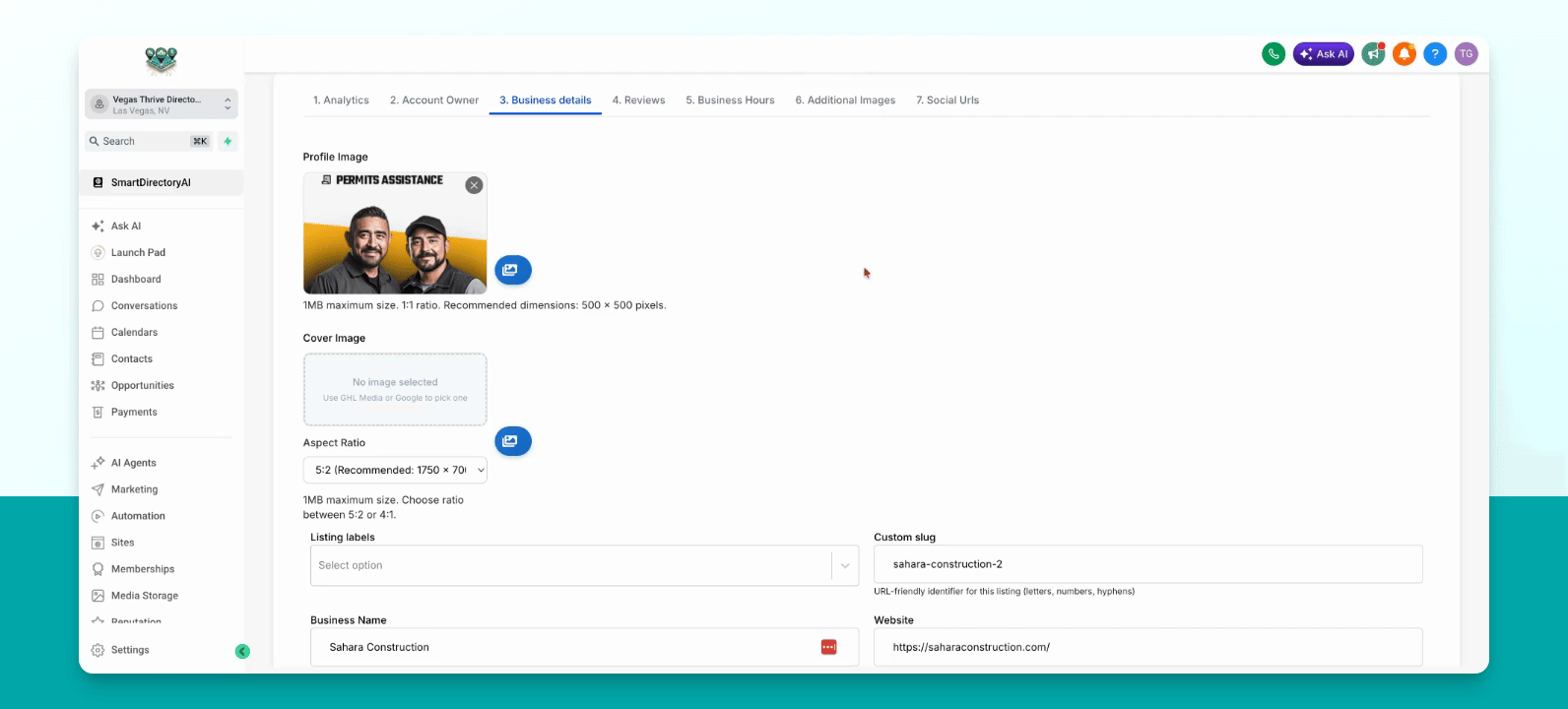Switch to the 4. Reviews tab

(x=638, y=100)
